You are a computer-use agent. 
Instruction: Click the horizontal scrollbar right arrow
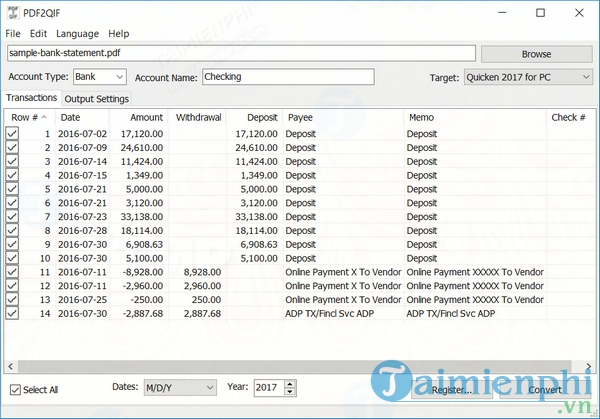(x=588, y=366)
